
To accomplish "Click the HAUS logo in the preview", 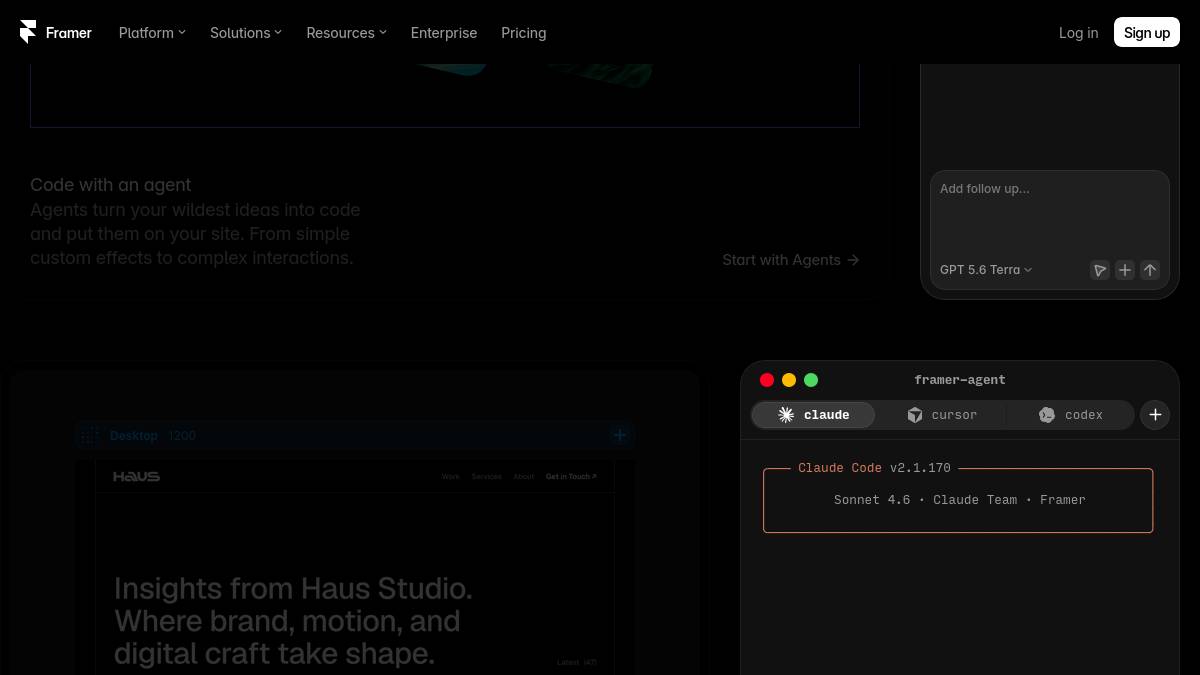I will coord(136,477).
